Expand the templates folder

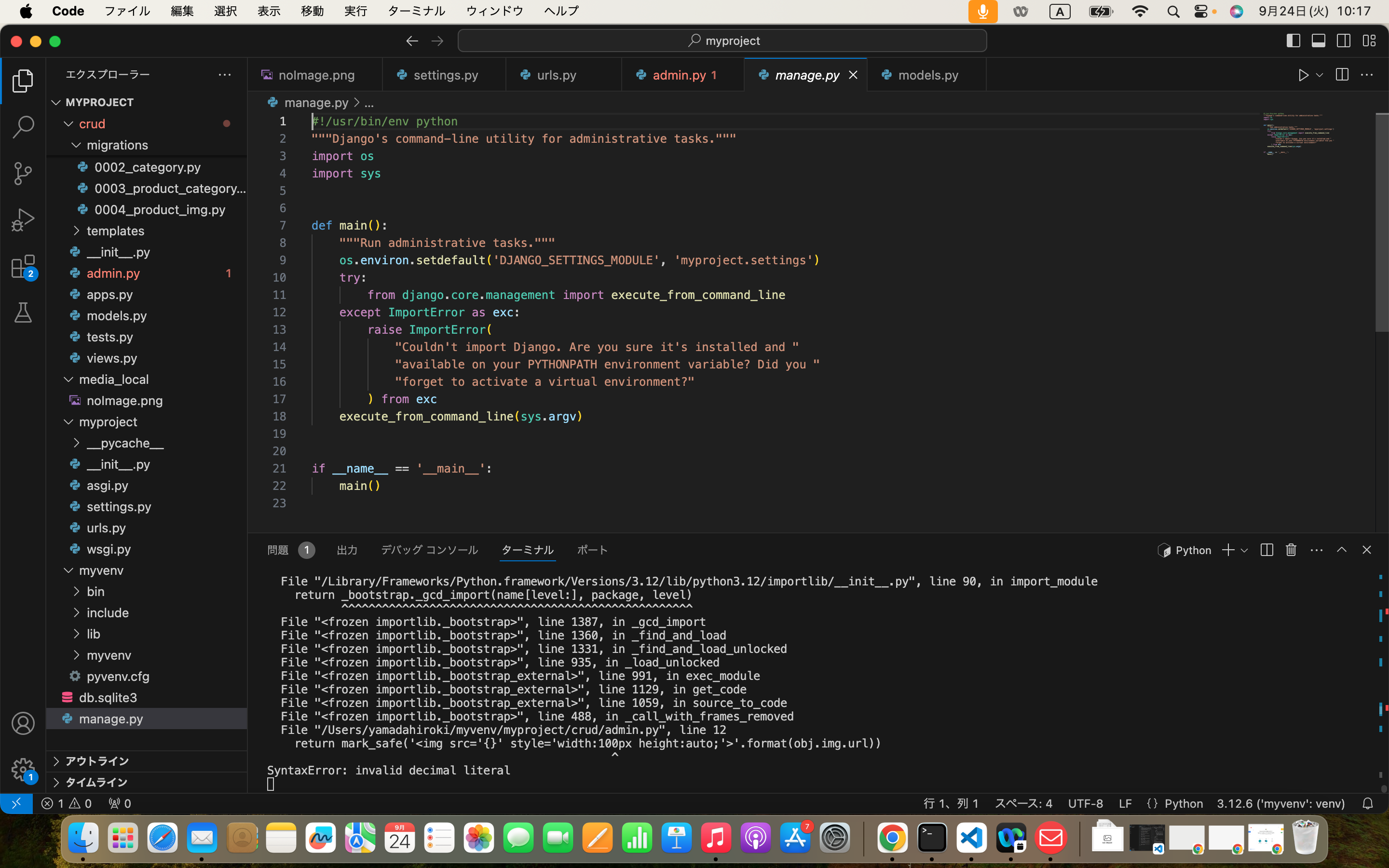tap(115, 231)
